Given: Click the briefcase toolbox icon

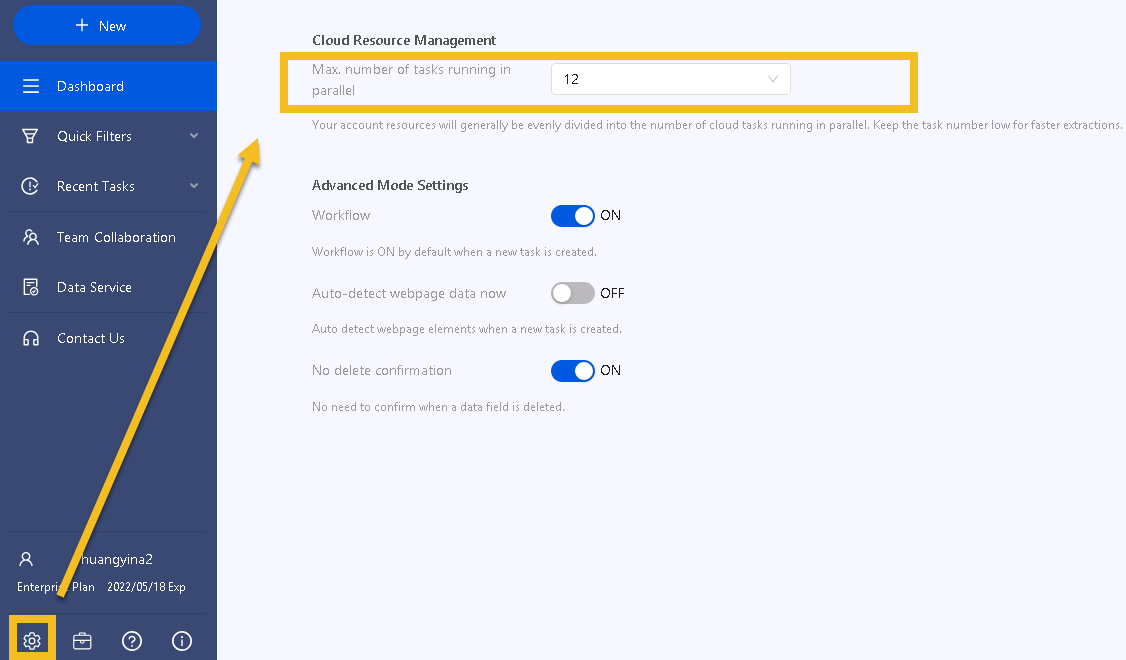Looking at the screenshot, I should pyautogui.click(x=83, y=641).
